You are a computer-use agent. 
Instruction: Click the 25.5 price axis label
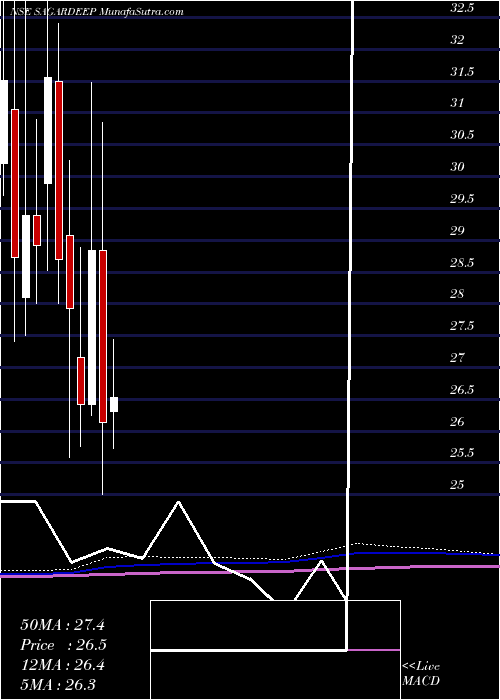tap(462, 453)
